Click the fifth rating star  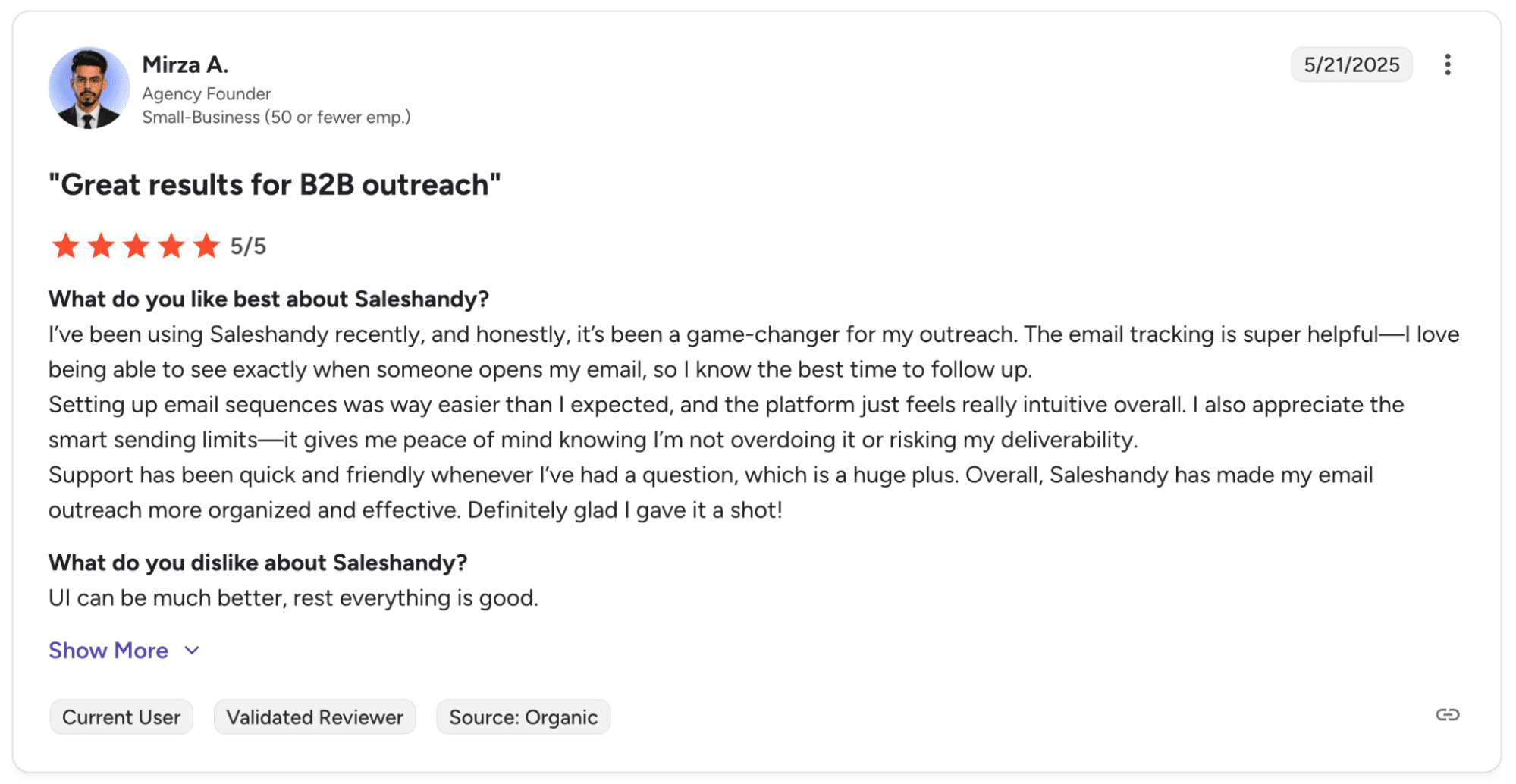tap(206, 246)
